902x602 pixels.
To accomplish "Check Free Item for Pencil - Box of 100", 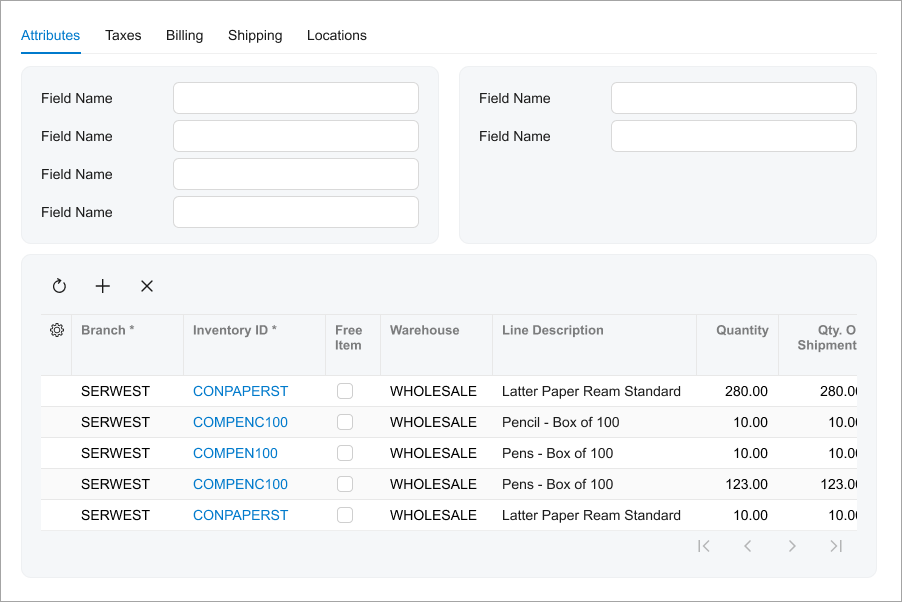I will [x=345, y=422].
